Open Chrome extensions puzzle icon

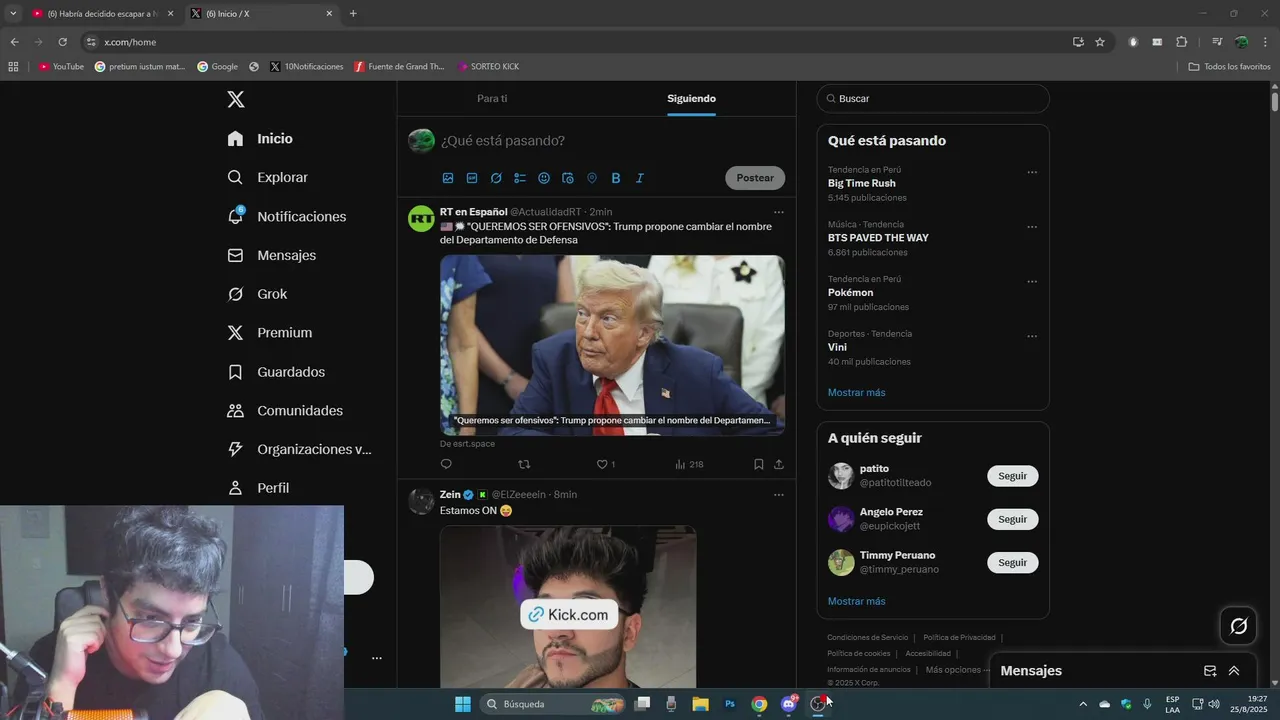(1181, 42)
